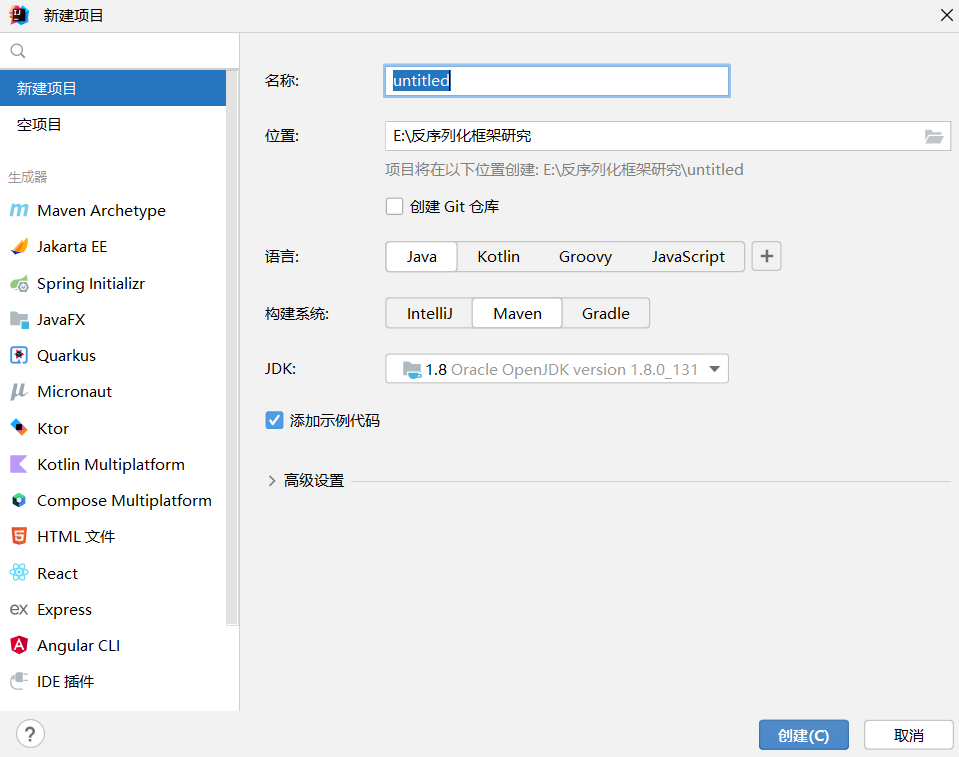This screenshot has height=757, width=959.
Task: Click the 取消 button
Action: pos(909,735)
